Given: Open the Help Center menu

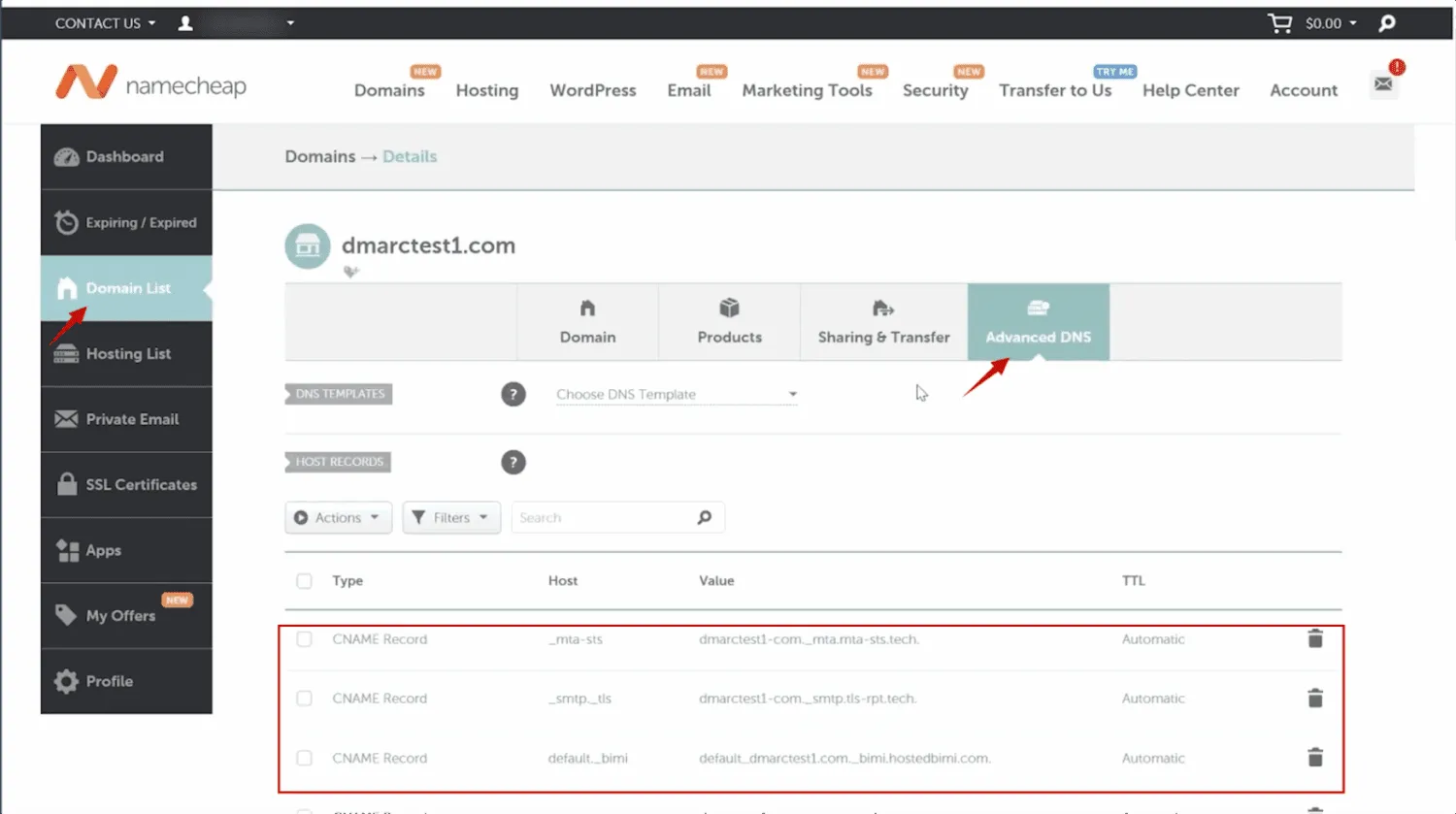Looking at the screenshot, I should coord(1191,90).
